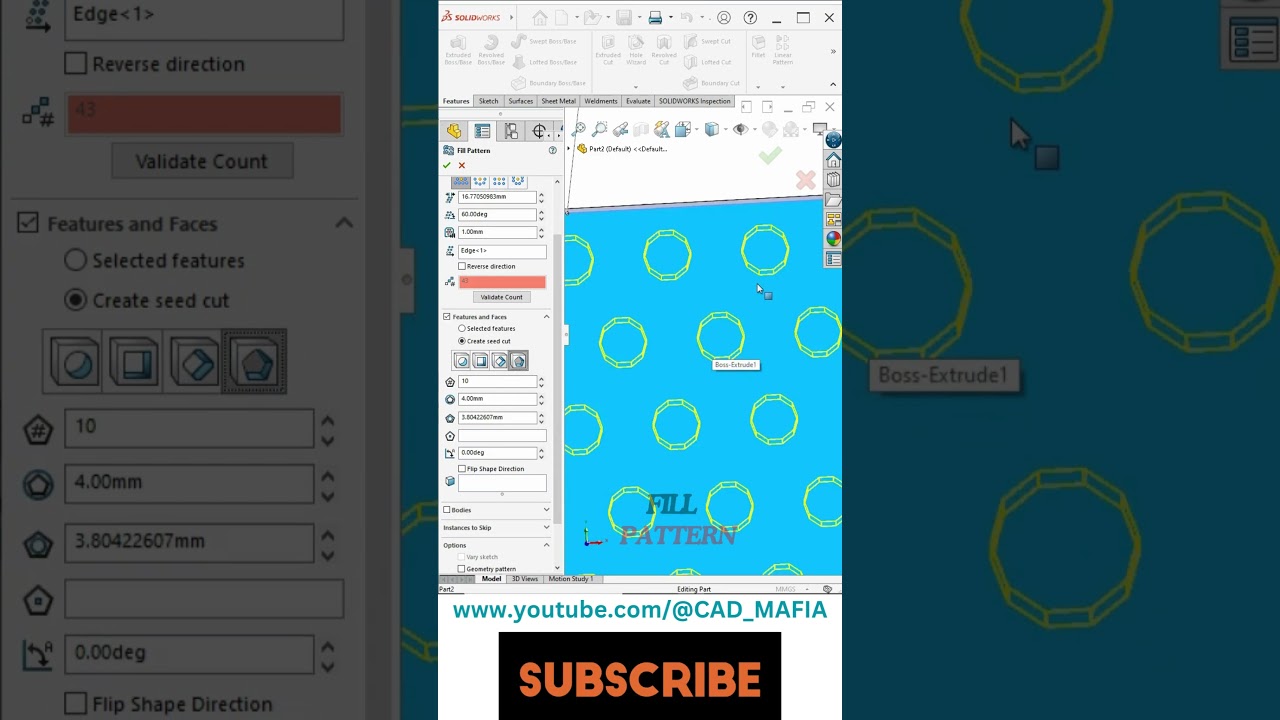
Task: Select the Perforation pattern layout icon
Action: pos(461,182)
